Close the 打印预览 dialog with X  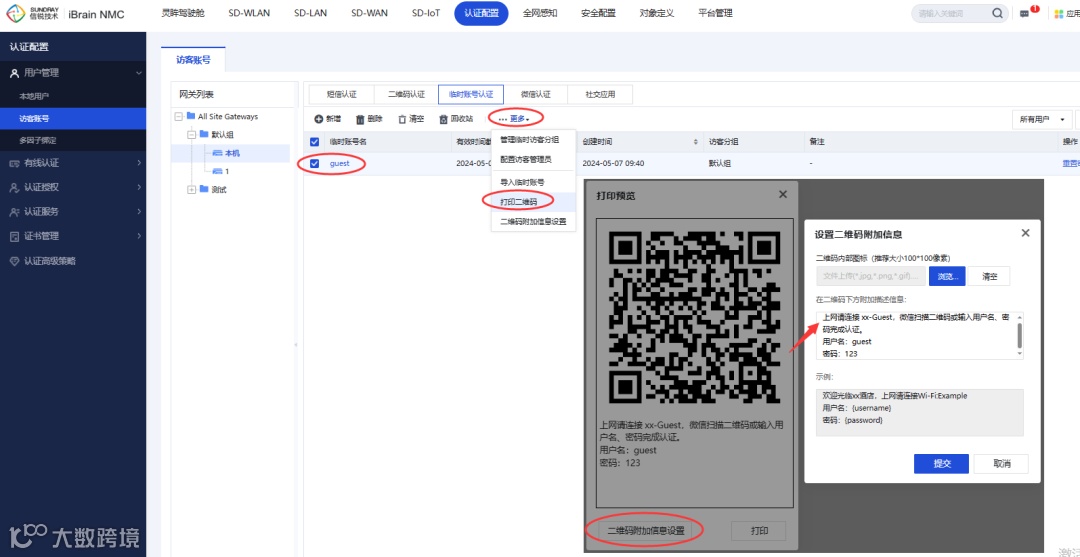782,195
